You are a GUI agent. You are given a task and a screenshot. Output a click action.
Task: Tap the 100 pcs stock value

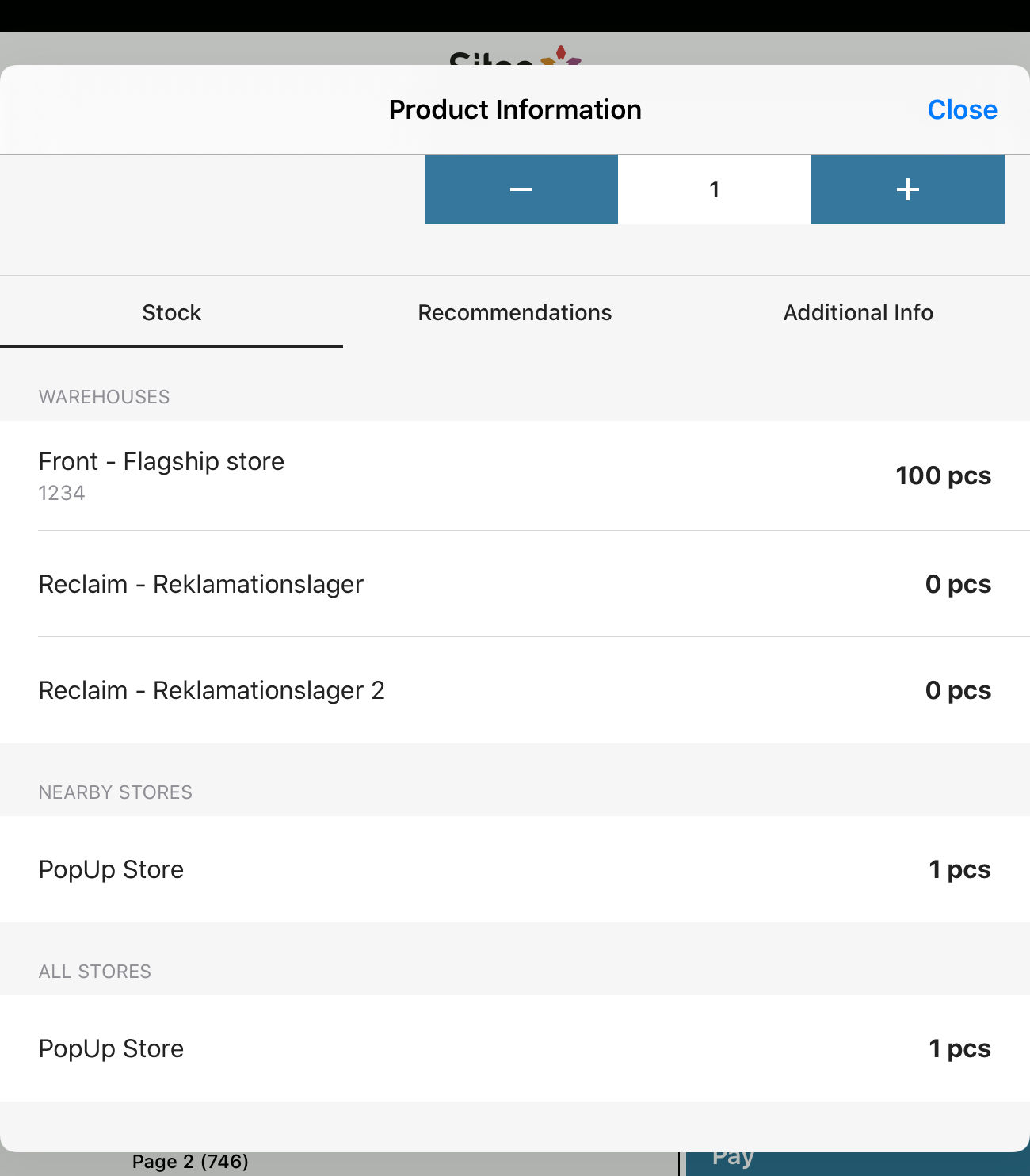point(943,475)
